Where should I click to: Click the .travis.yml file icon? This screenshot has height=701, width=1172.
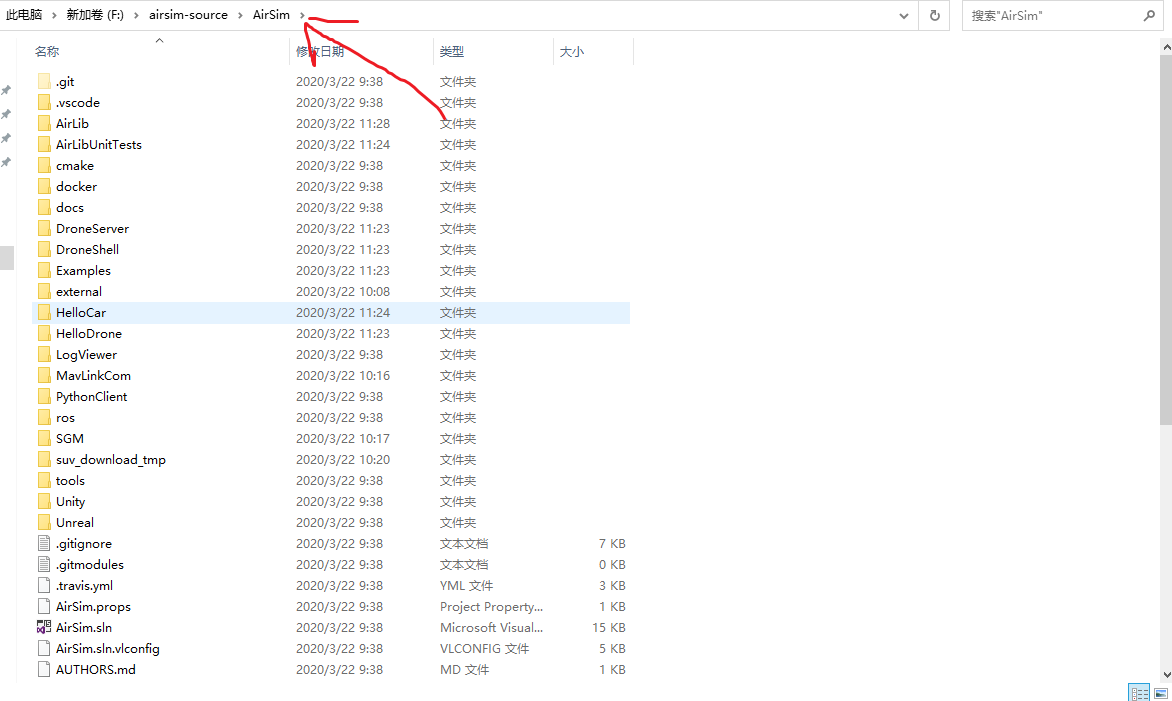click(44, 585)
